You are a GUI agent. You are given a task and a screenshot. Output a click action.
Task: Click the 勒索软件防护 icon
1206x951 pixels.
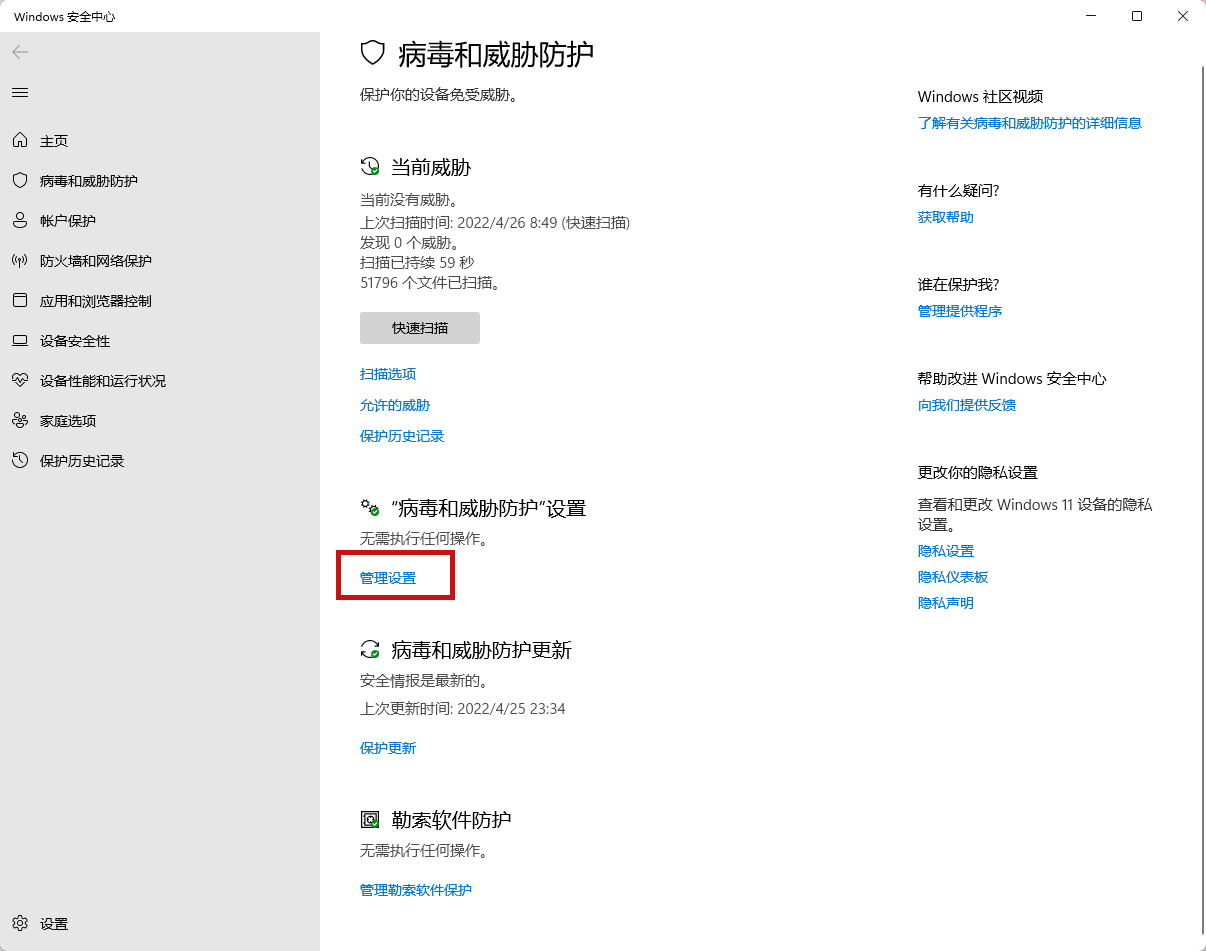pos(370,820)
